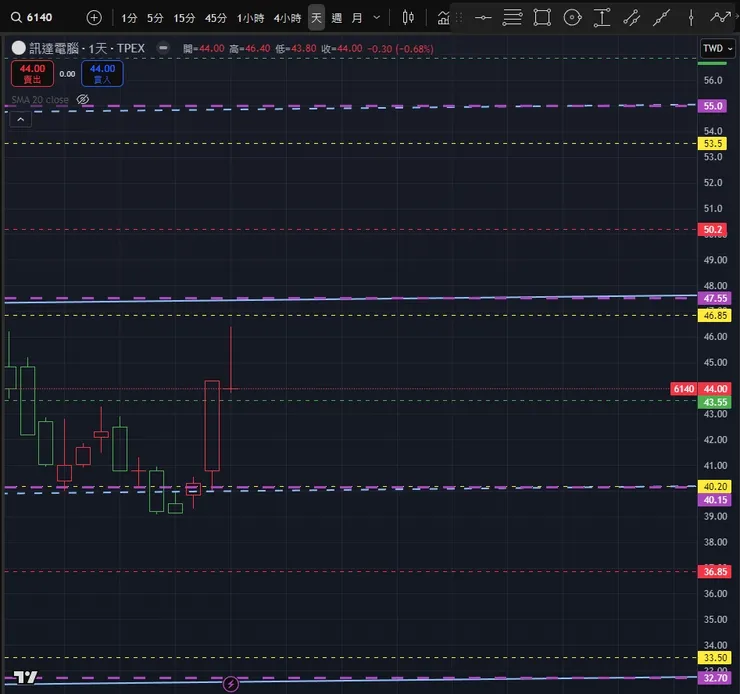
Task: Grab the drawing toolbar drag handle
Action: (459, 18)
